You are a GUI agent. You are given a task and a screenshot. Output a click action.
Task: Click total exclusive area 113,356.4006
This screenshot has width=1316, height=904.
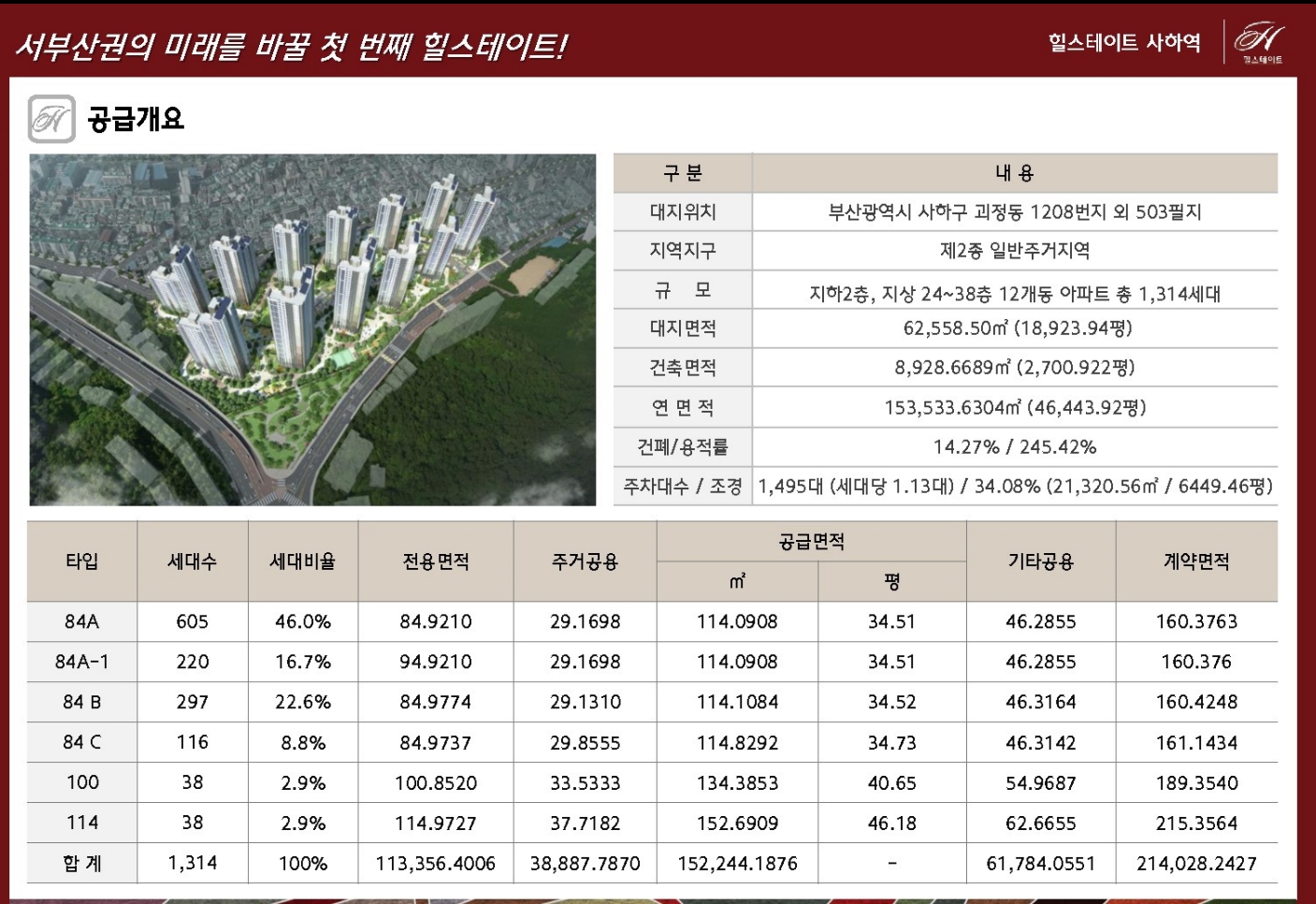pos(436,864)
